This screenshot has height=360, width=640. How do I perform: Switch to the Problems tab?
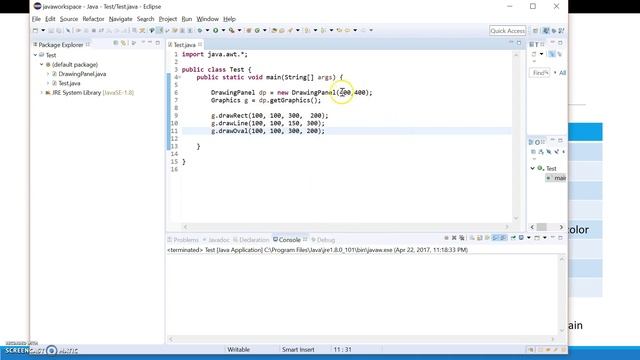click(183, 240)
